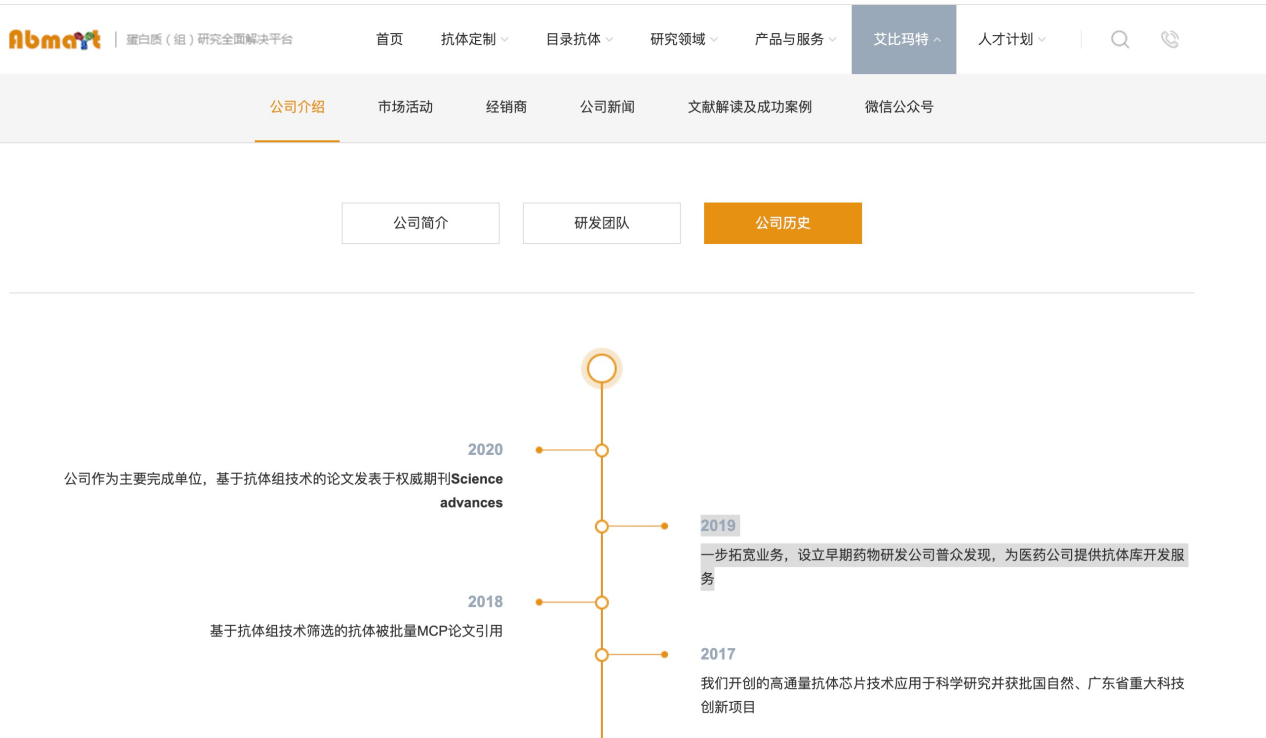Open the 微信公众号 tab
The image size is (1266, 738).
pyautogui.click(x=899, y=107)
